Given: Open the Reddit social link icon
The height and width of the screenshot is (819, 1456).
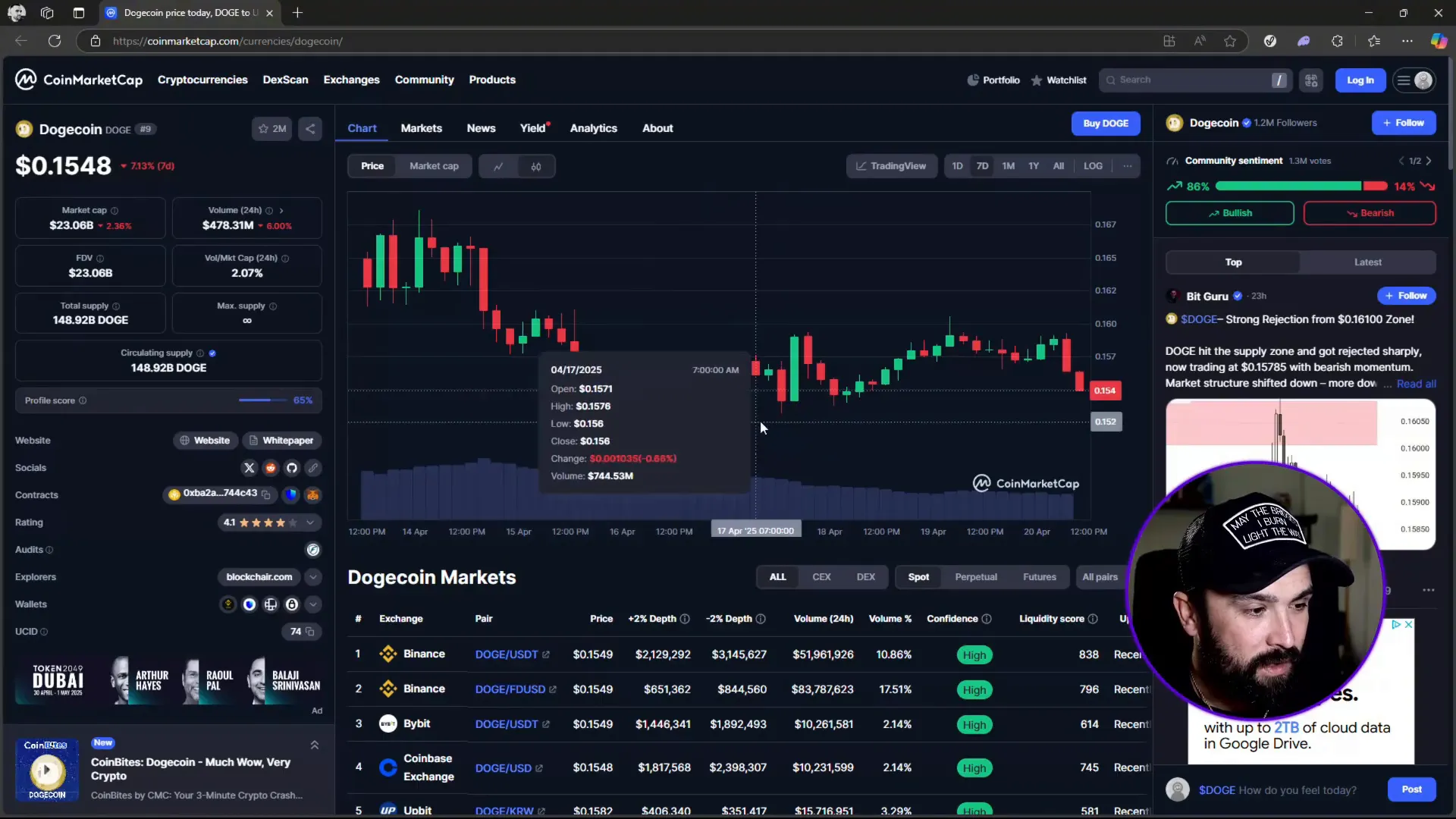Looking at the screenshot, I should tap(271, 468).
